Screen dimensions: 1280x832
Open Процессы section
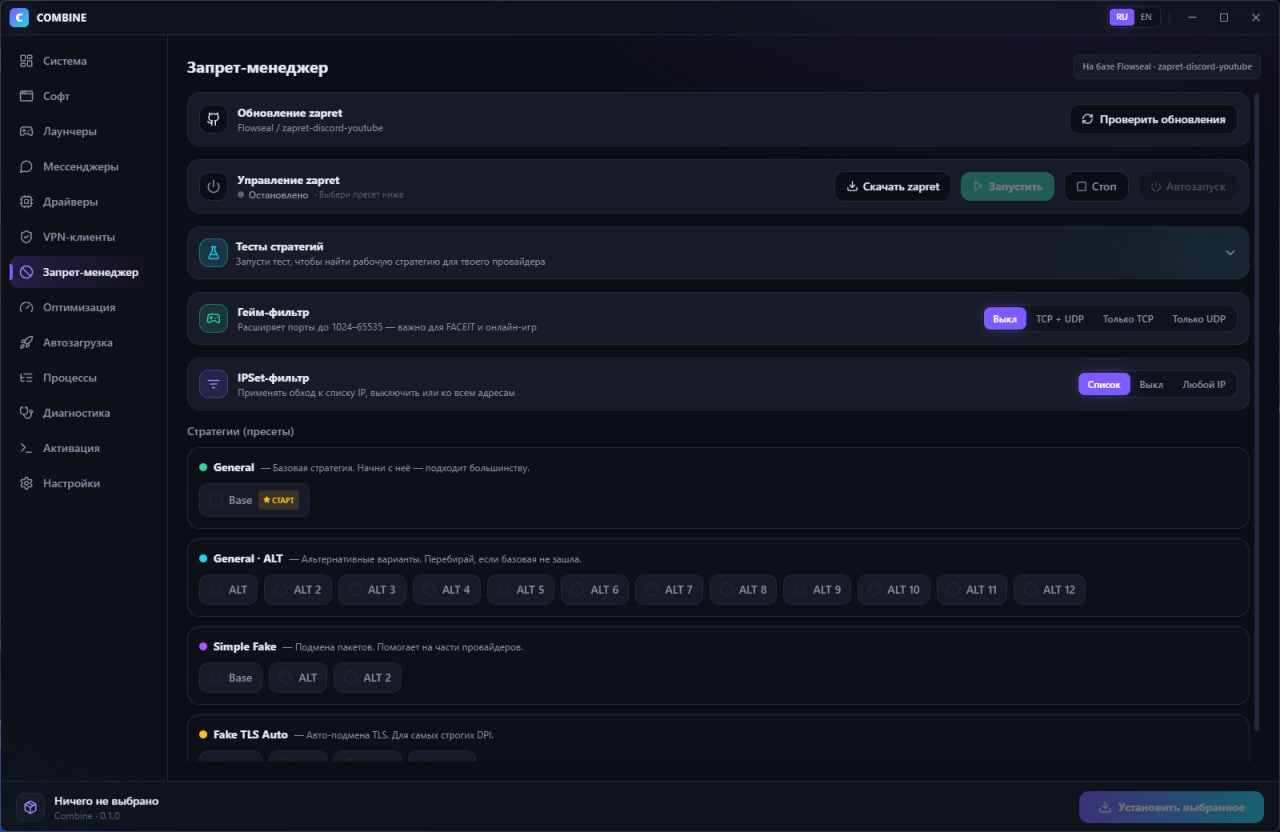(83, 378)
